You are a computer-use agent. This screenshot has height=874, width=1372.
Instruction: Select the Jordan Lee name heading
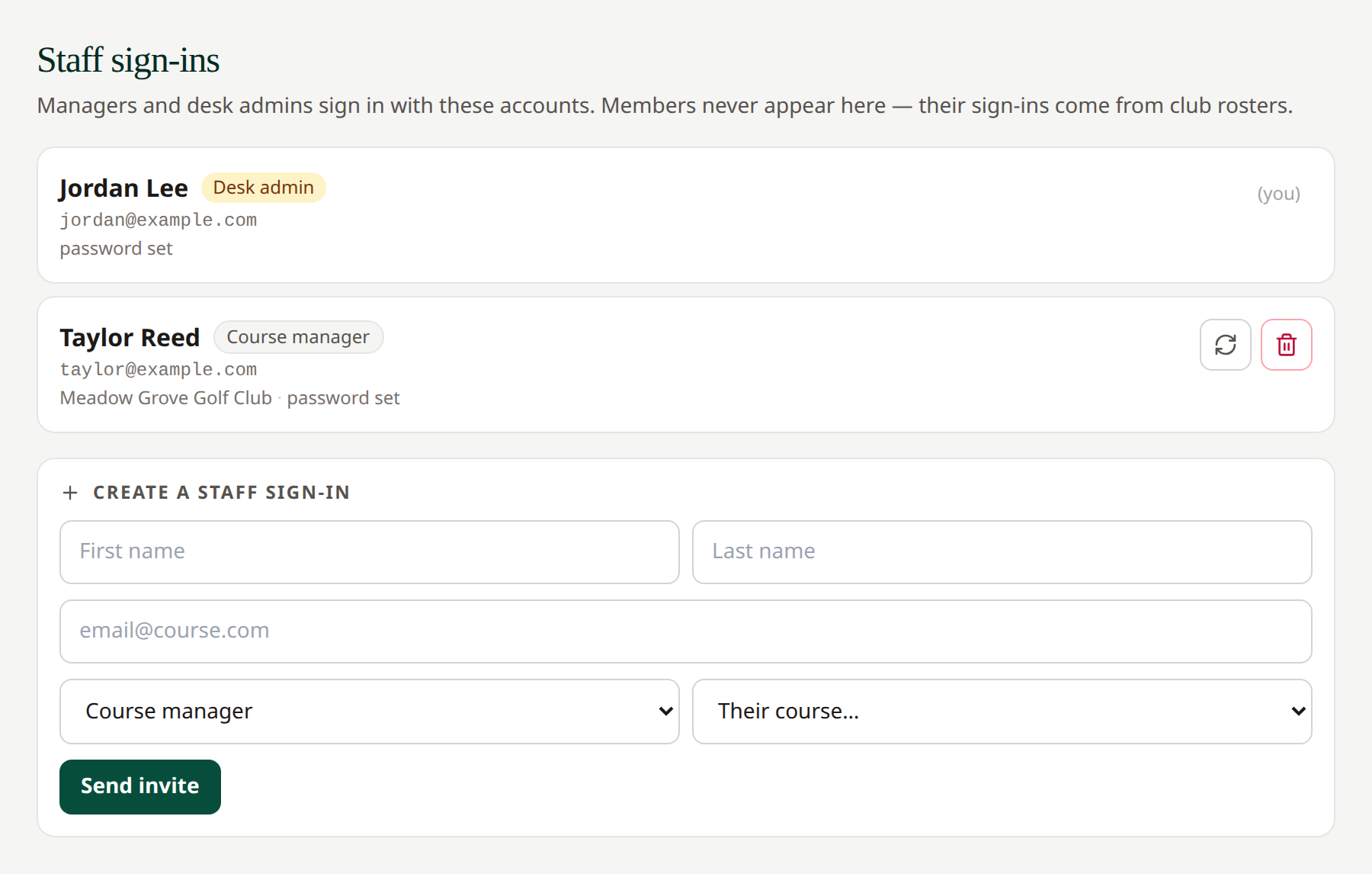(x=123, y=188)
